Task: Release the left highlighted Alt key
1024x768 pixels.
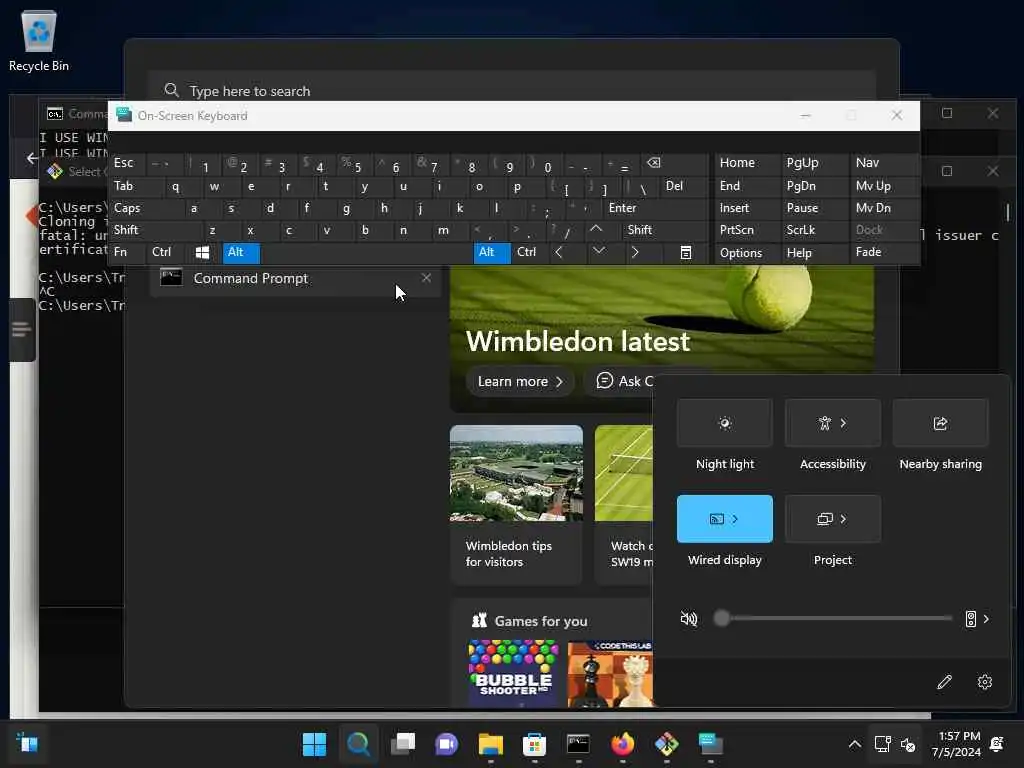Action: pyautogui.click(x=241, y=252)
